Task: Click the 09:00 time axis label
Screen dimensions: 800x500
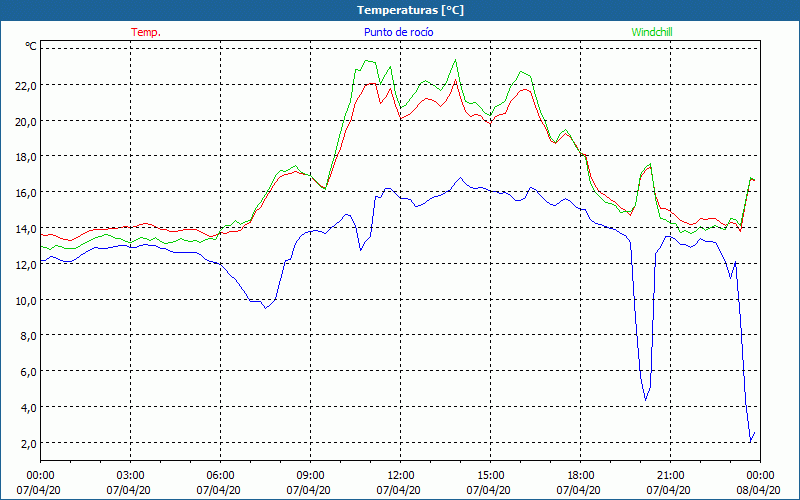Action: pos(310,476)
